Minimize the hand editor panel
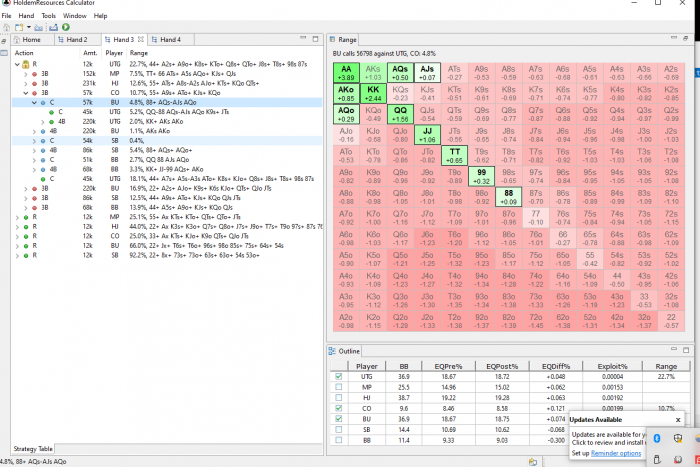Image resolution: width=700 pixels, height=467 pixels. [303, 38]
